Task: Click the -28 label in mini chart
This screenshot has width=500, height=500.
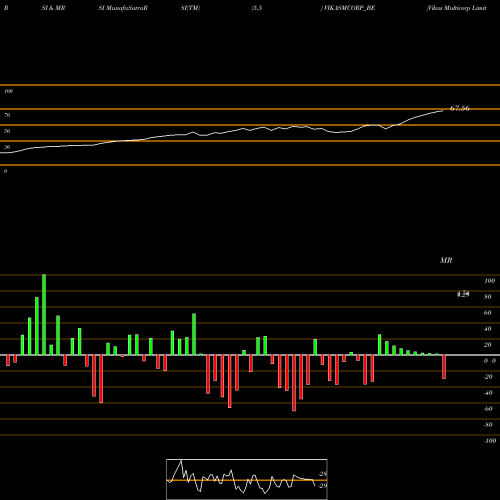Action: [323, 474]
